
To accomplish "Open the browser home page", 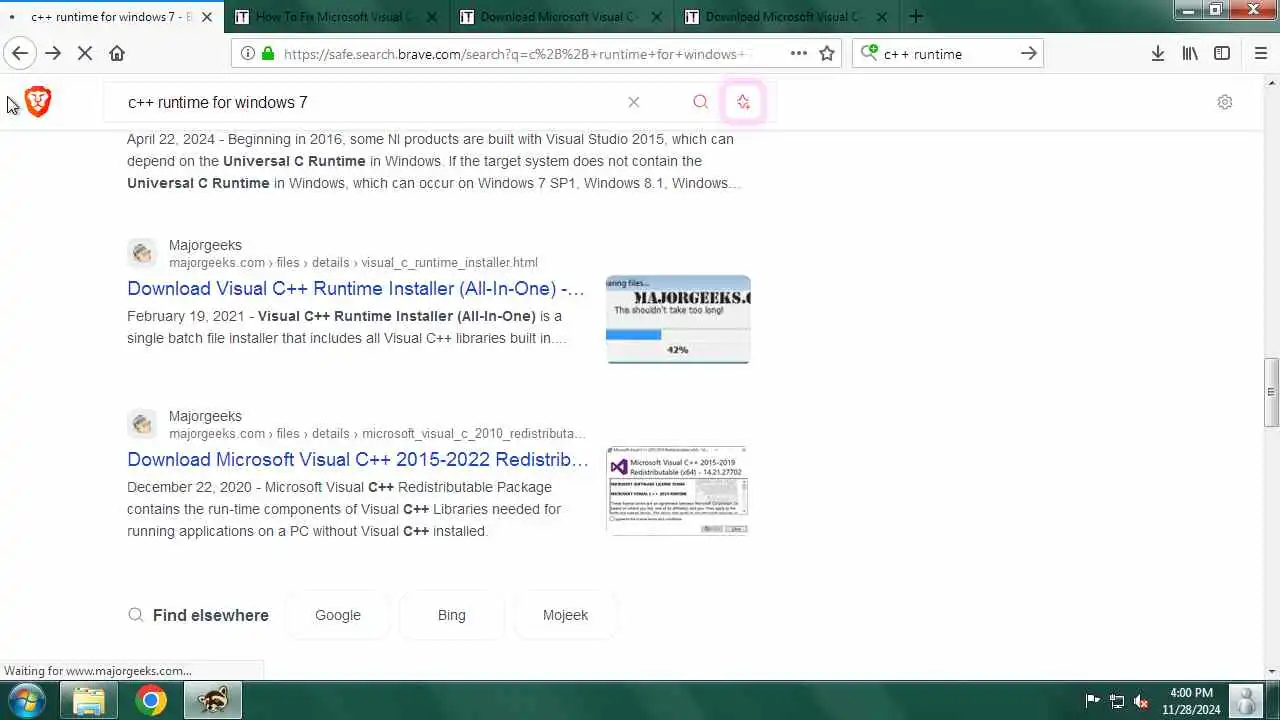I will tap(117, 54).
